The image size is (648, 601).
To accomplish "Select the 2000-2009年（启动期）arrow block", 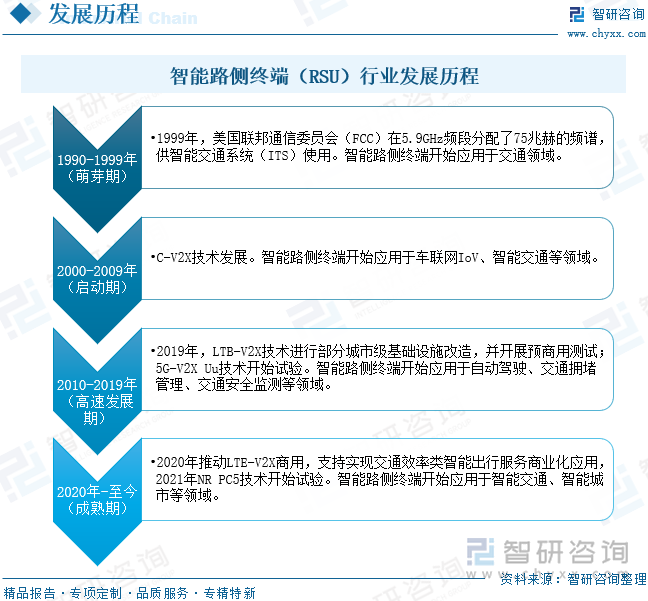I will click(98, 280).
